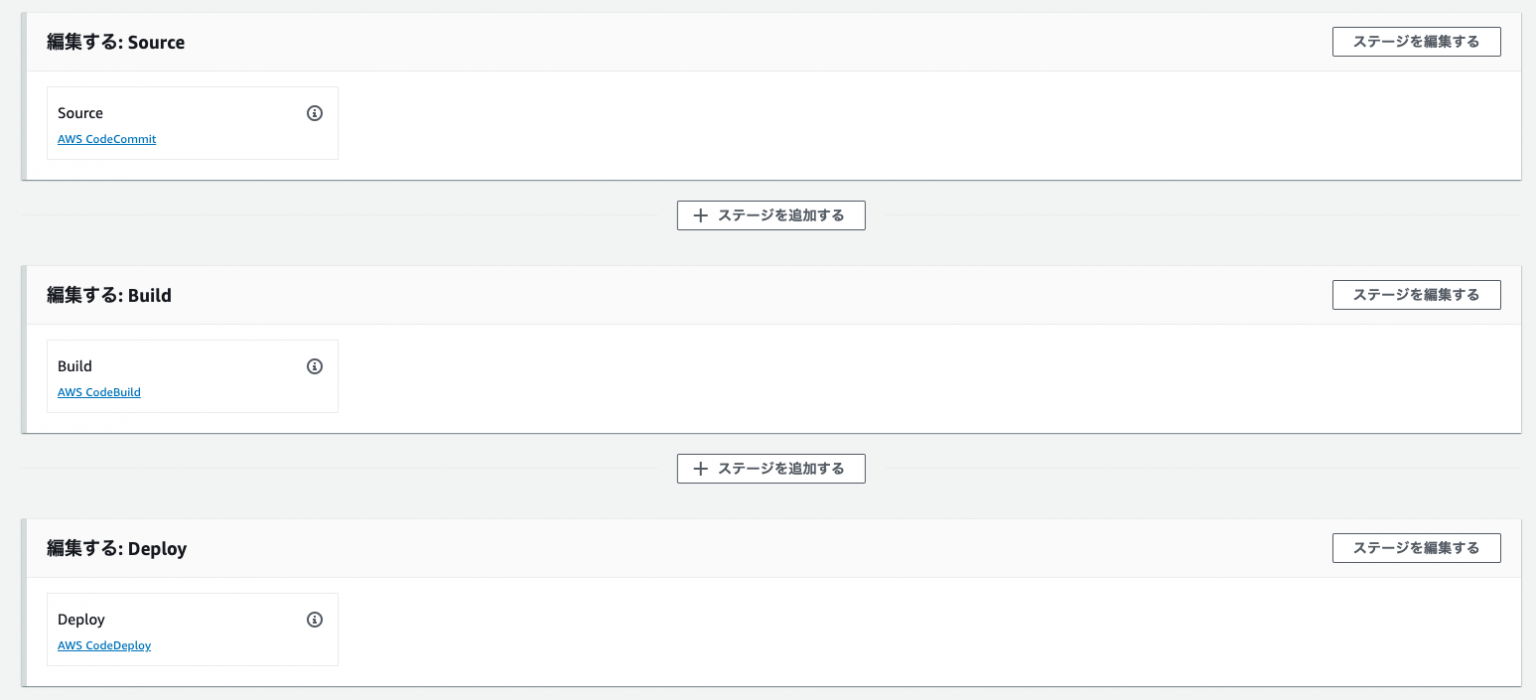The height and width of the screenshot is (700, 1536).
Task: Click the info icon next to the Build action
Action: click(x=315, y=366)
